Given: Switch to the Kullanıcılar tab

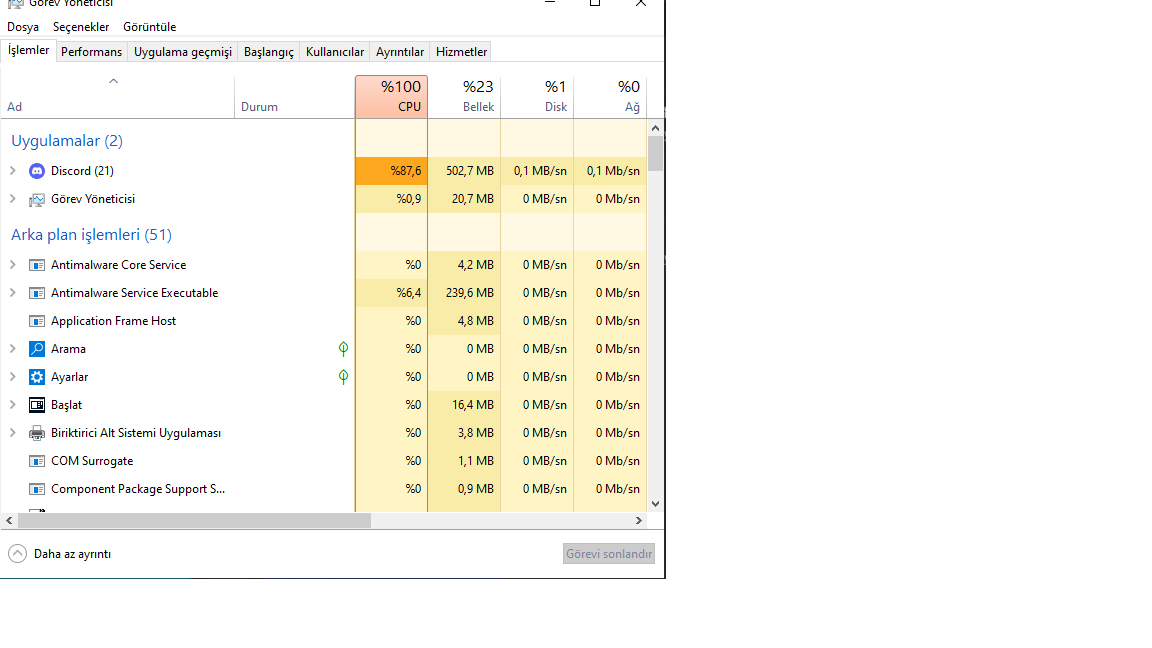Looking at the screenshot, I should click(335, 52).
